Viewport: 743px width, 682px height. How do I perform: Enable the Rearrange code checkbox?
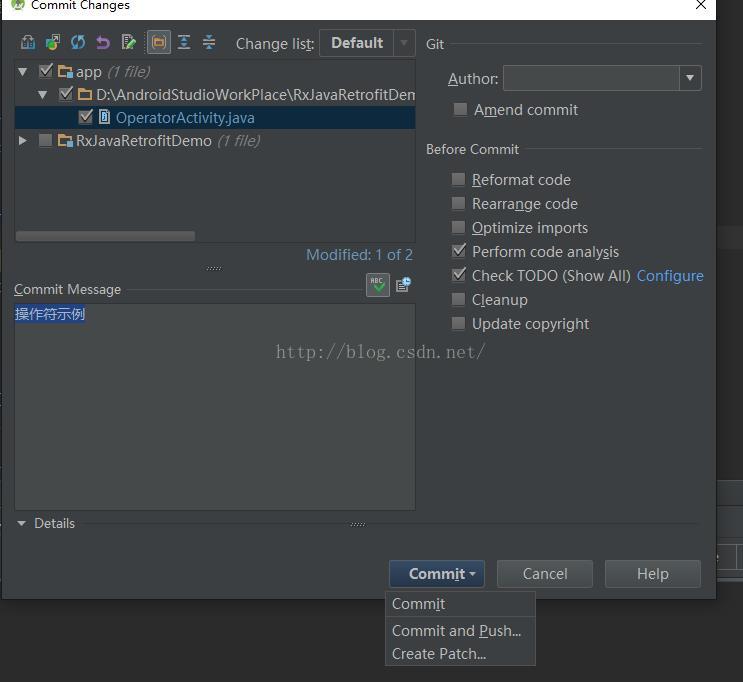[458, 203]
